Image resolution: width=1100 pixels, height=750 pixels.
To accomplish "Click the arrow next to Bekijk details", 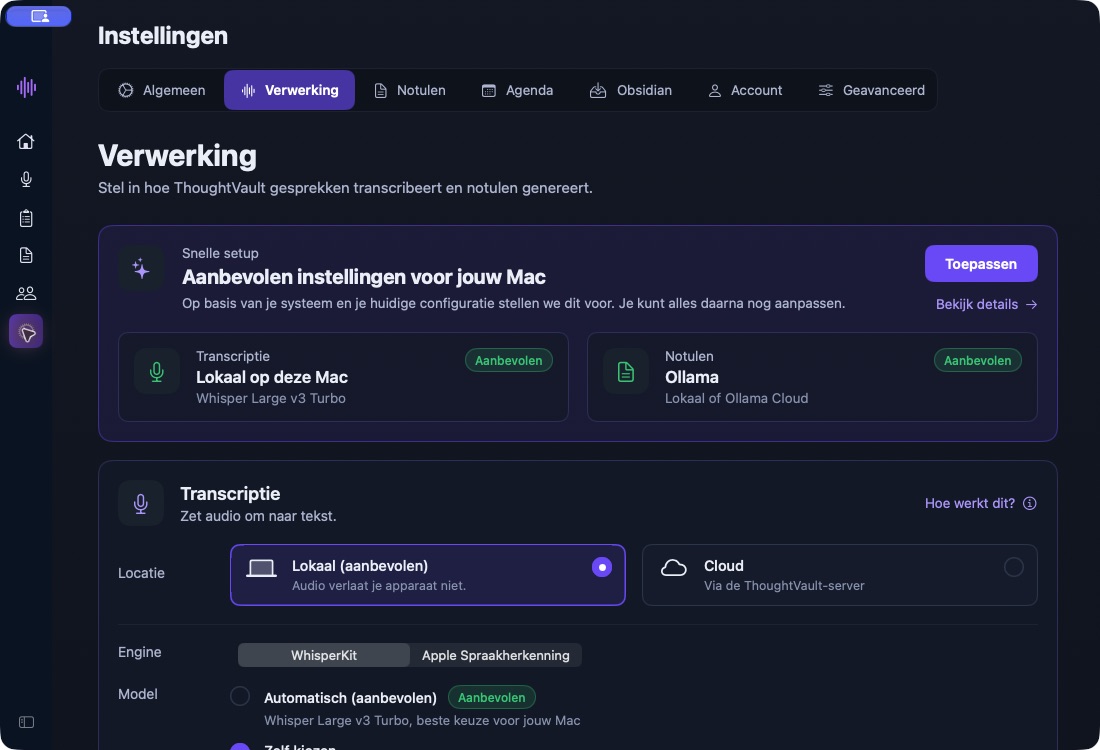I will pos(1031,304).
